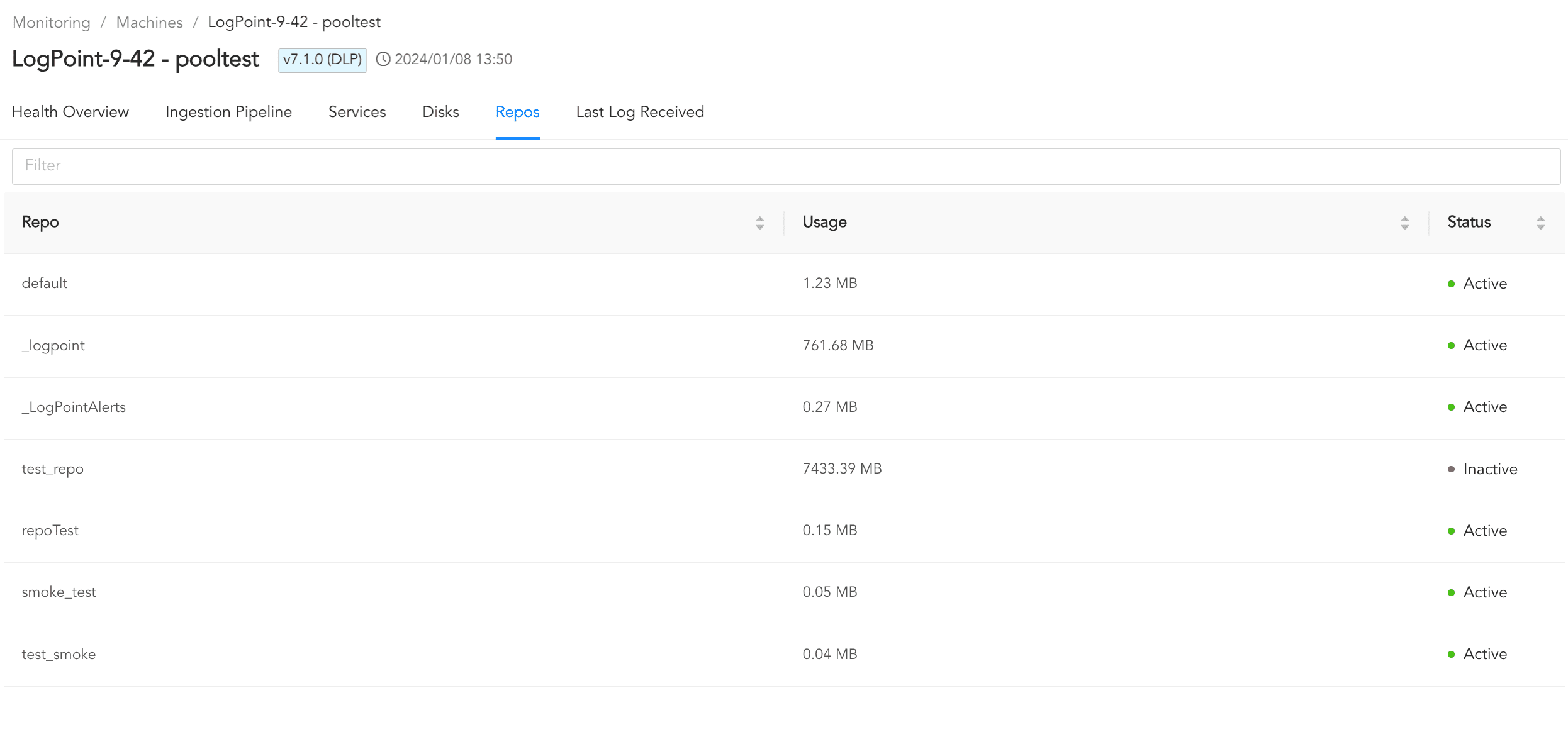This screenshot has height=737, width=1568.
Task: Go back to Machines breadcrumb
Action: pos(149,23)
